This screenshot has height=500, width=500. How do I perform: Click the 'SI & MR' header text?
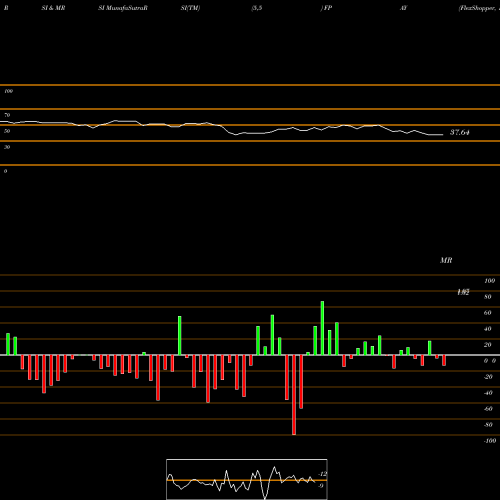tap(53, 8)
